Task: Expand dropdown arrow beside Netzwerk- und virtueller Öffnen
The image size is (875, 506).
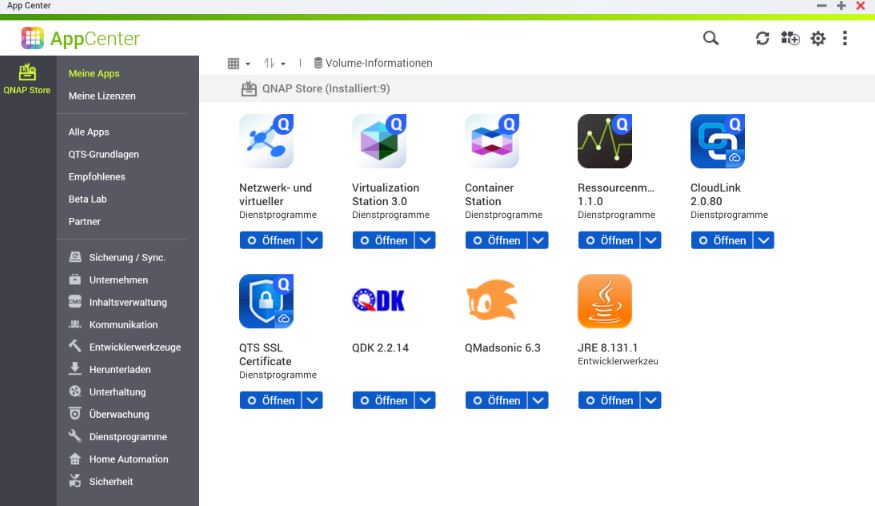Action: 312,240
